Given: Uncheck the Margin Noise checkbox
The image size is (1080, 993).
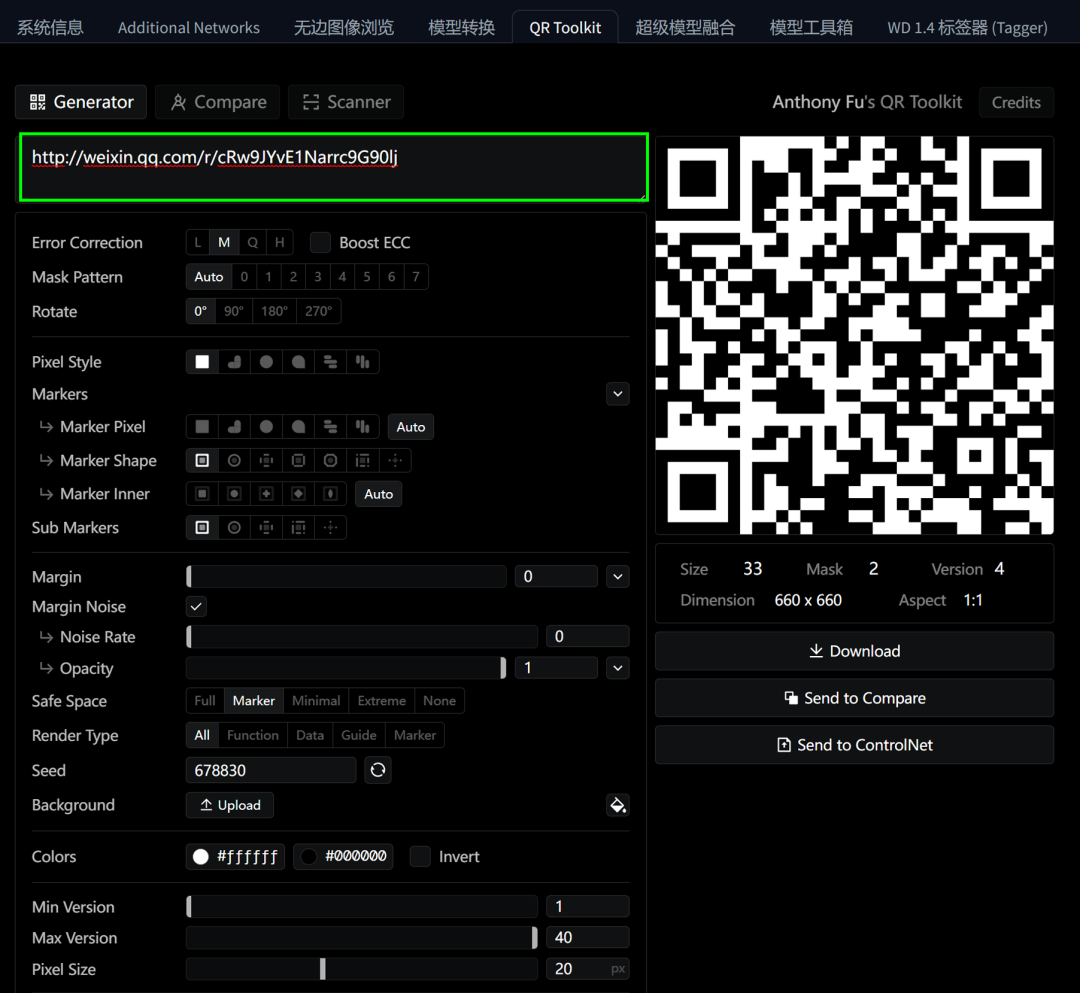Looking at the screenshot, I should (196, 607).
